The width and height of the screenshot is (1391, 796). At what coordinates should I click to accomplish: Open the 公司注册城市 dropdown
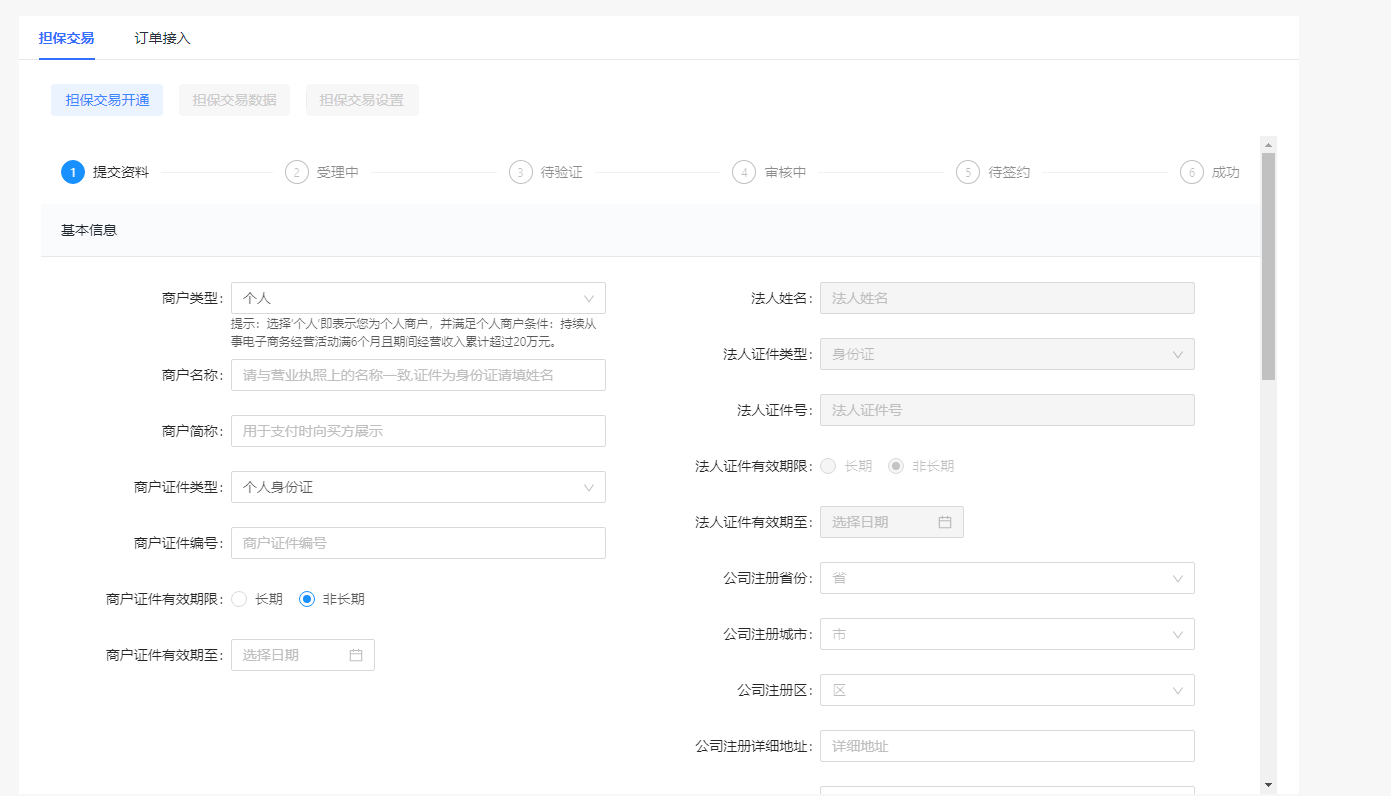tap(1007, 634)
